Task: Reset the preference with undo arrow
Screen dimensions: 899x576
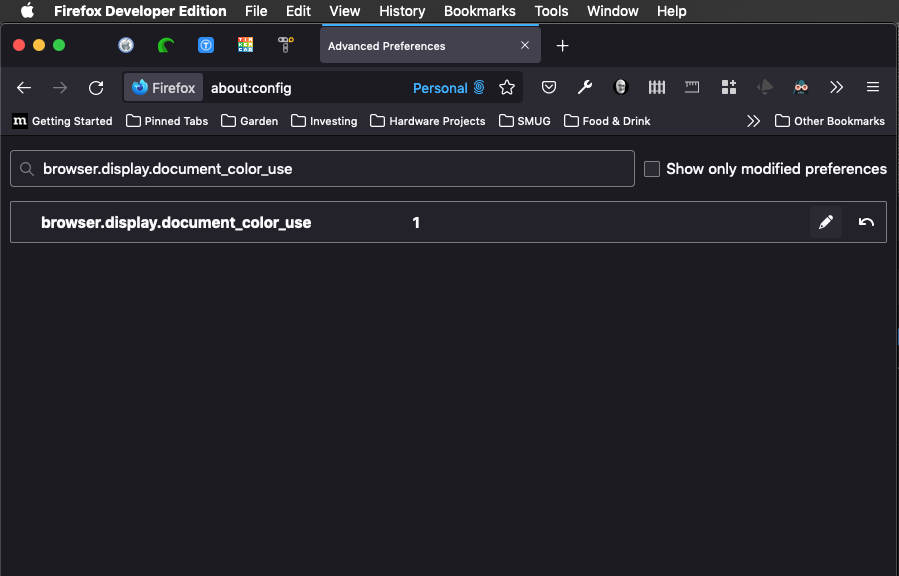Action: coord(866,222)
